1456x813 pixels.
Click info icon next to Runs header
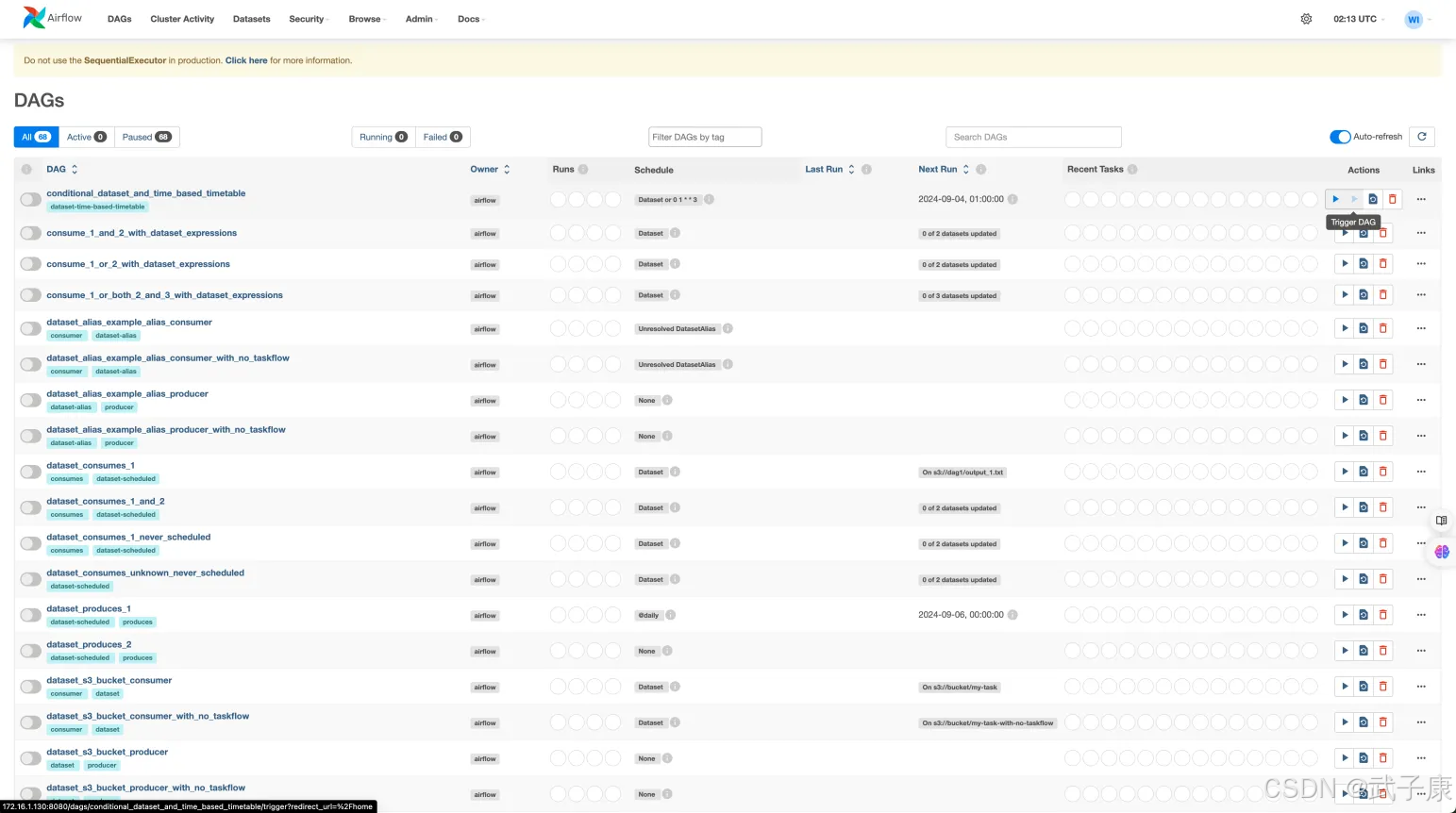583,170
